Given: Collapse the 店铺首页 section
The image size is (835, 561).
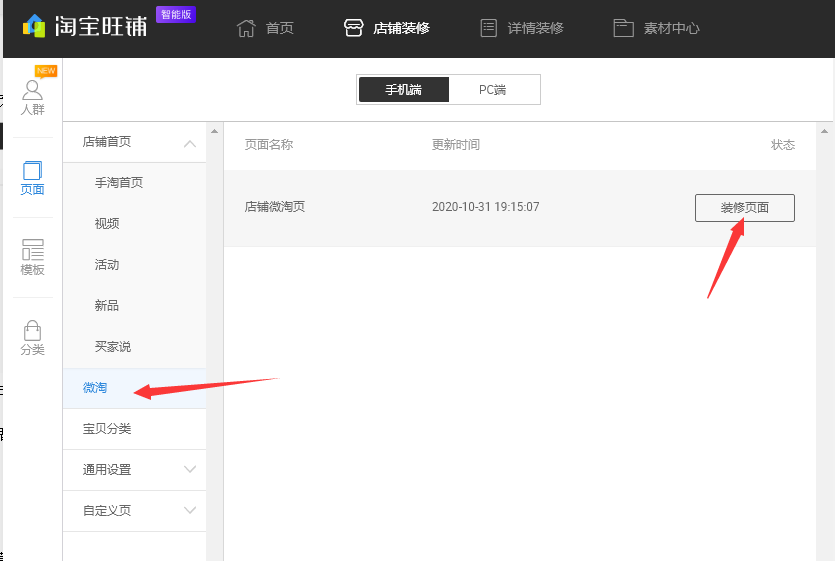Looking at the screenshot, I should [190, 143].
